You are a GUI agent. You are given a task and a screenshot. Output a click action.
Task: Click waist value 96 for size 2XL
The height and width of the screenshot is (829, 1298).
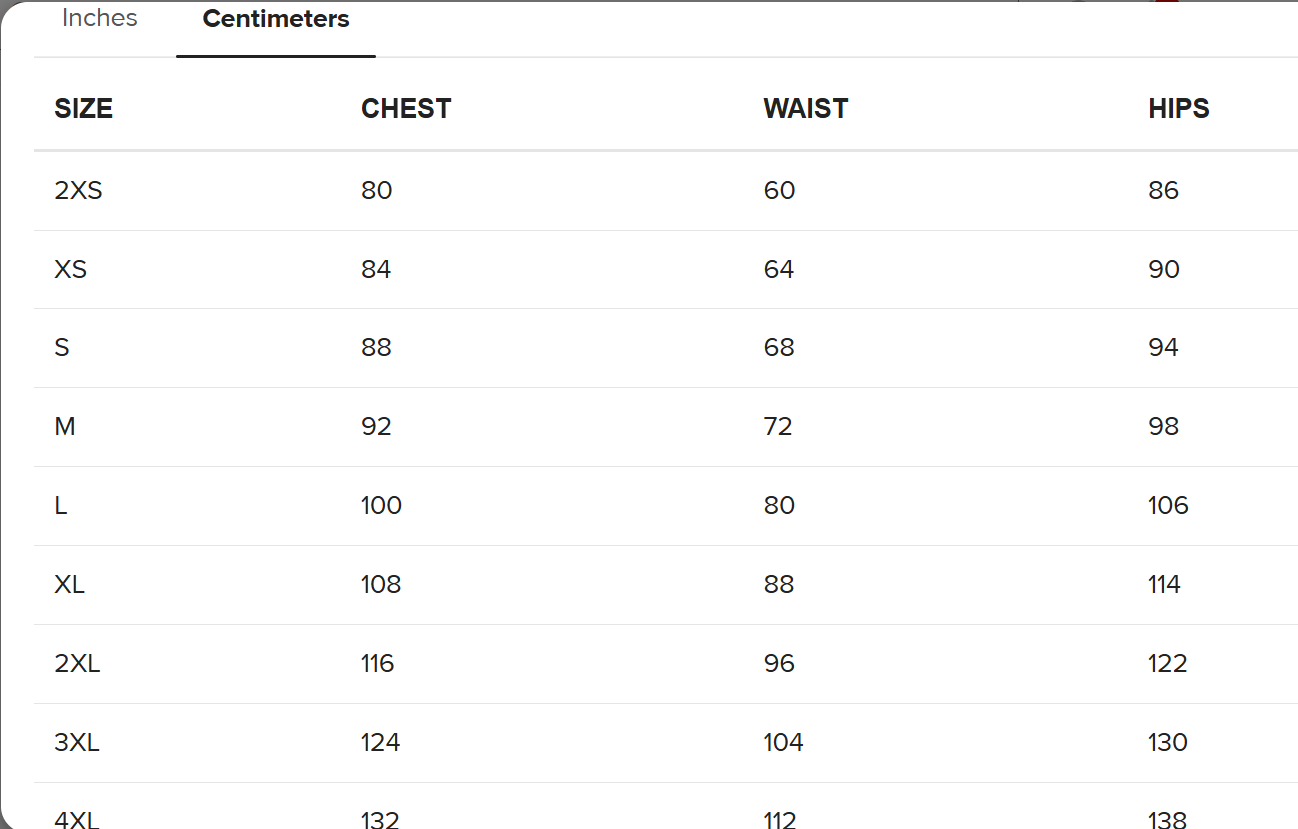pyautogui.click(x=779, y=663)
